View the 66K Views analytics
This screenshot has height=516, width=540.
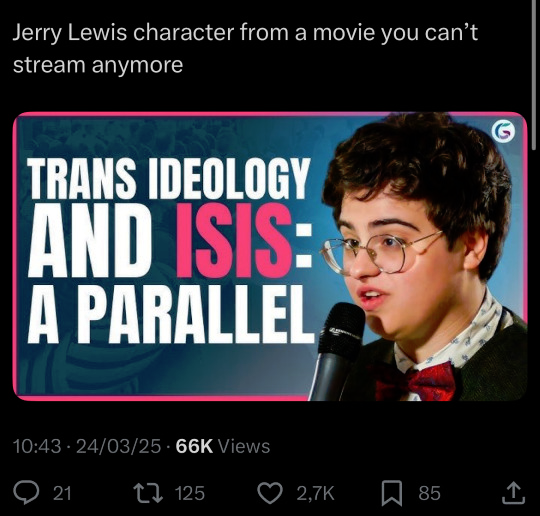[x=222, y=446]
